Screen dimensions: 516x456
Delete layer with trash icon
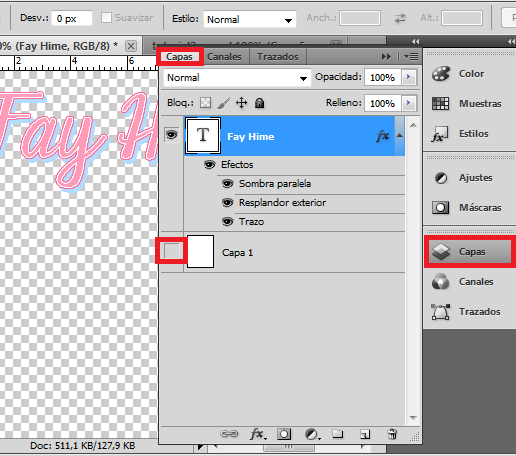pyautogui.click(x=392, y=434)
